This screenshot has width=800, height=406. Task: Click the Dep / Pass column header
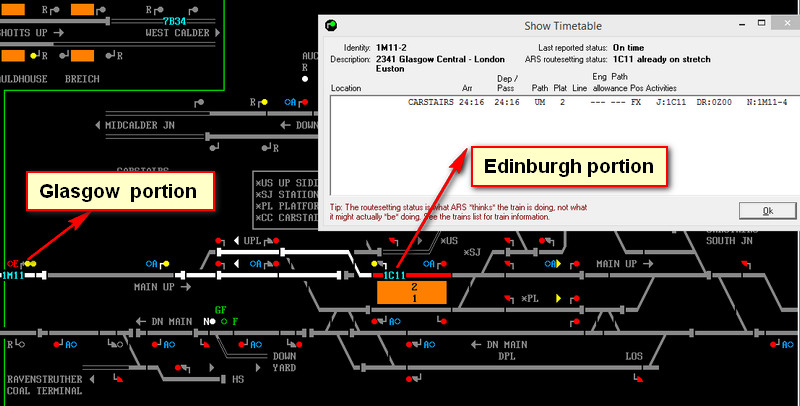click(507, 83)
